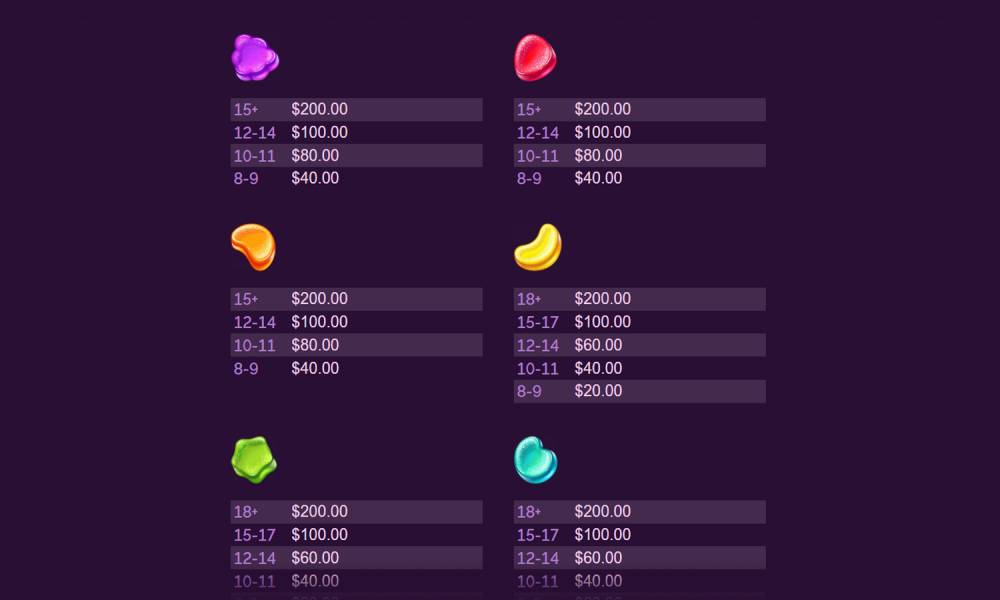Click the cyan heart candy symbol
The width and height of the screenshot is (1000, 600).
point(536,460)
